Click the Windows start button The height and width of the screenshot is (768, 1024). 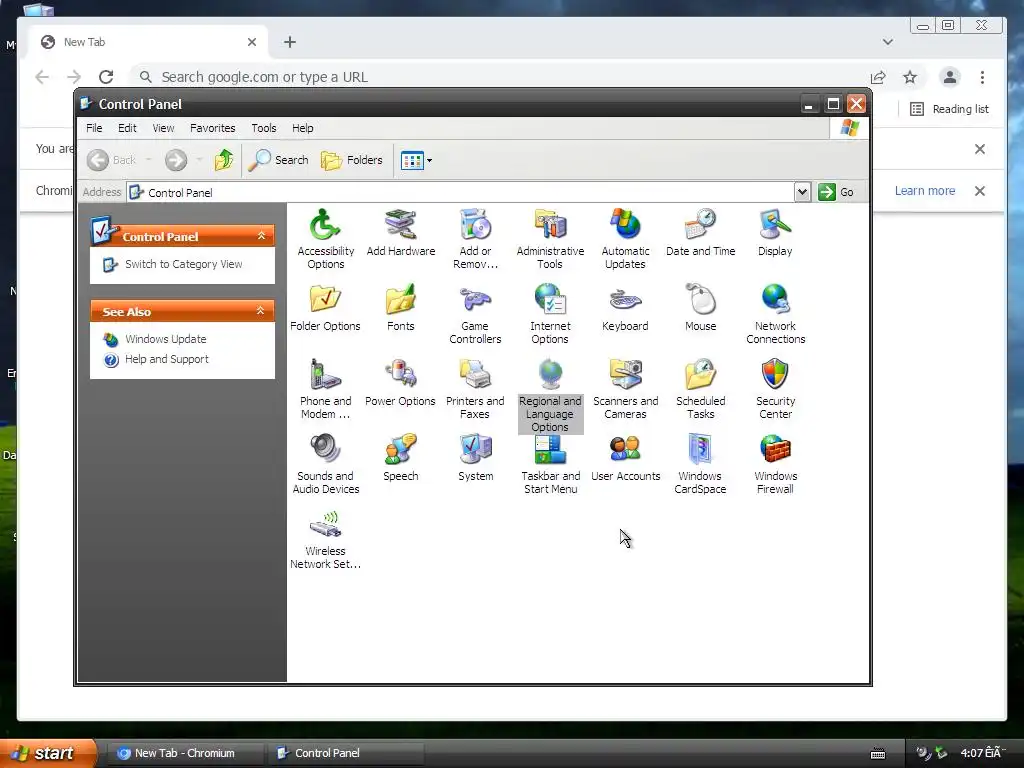click(47, 753)
